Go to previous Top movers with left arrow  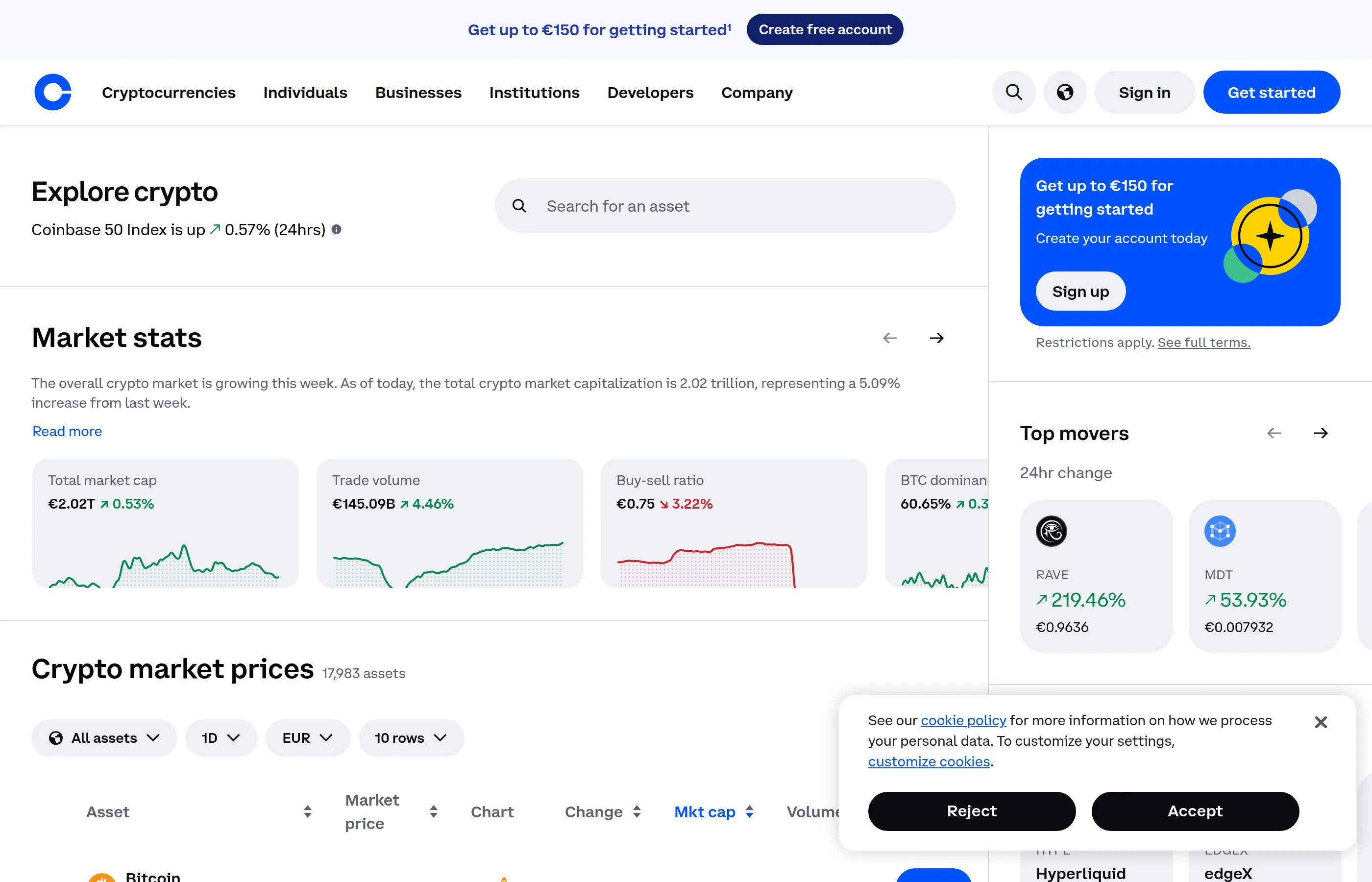click(x=1274, y=433)
